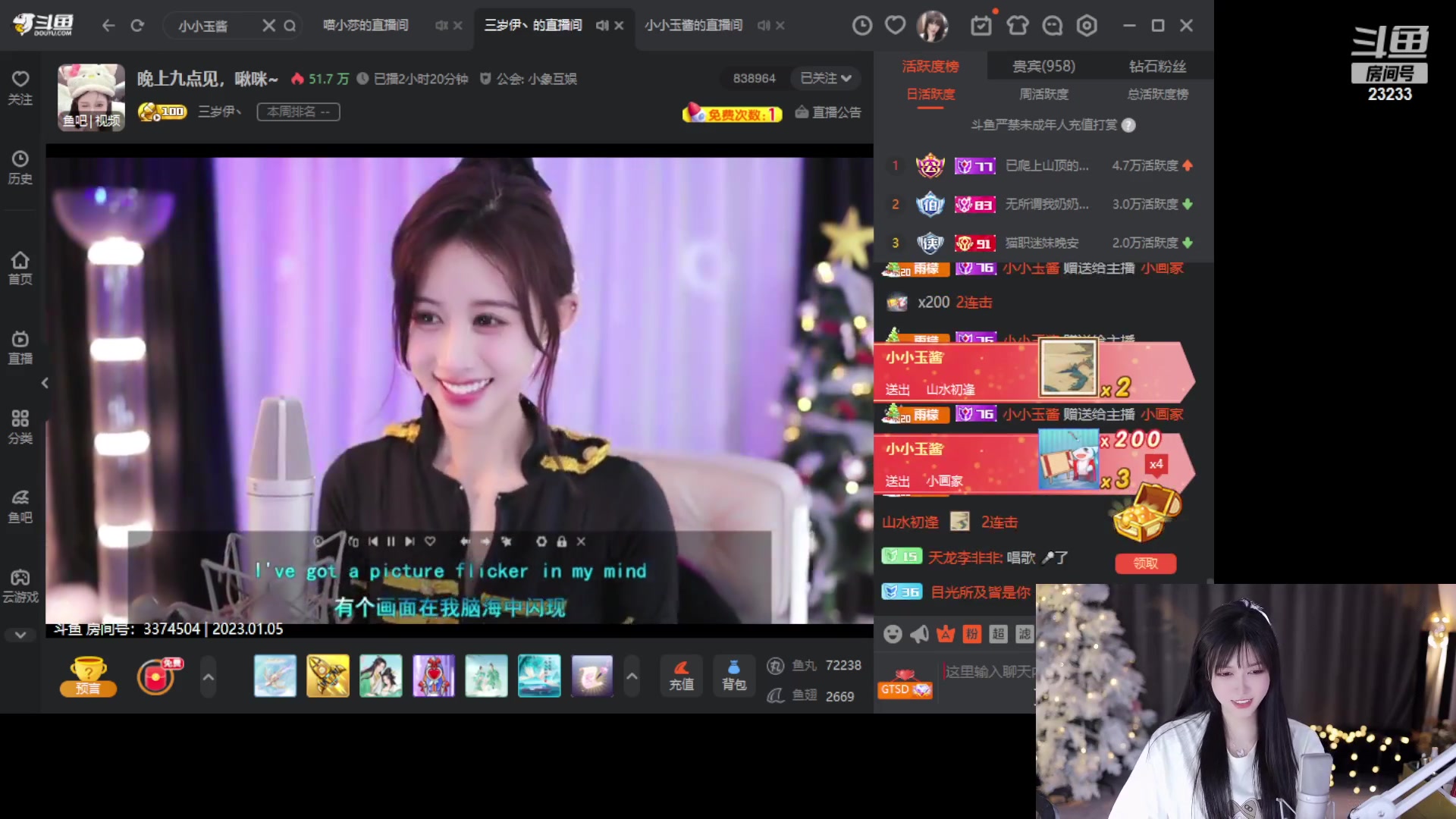Toggle the 粉 fan-badge chat filter
The height and width of the screenshot is (819, 1456).
[x=973, y=634]
